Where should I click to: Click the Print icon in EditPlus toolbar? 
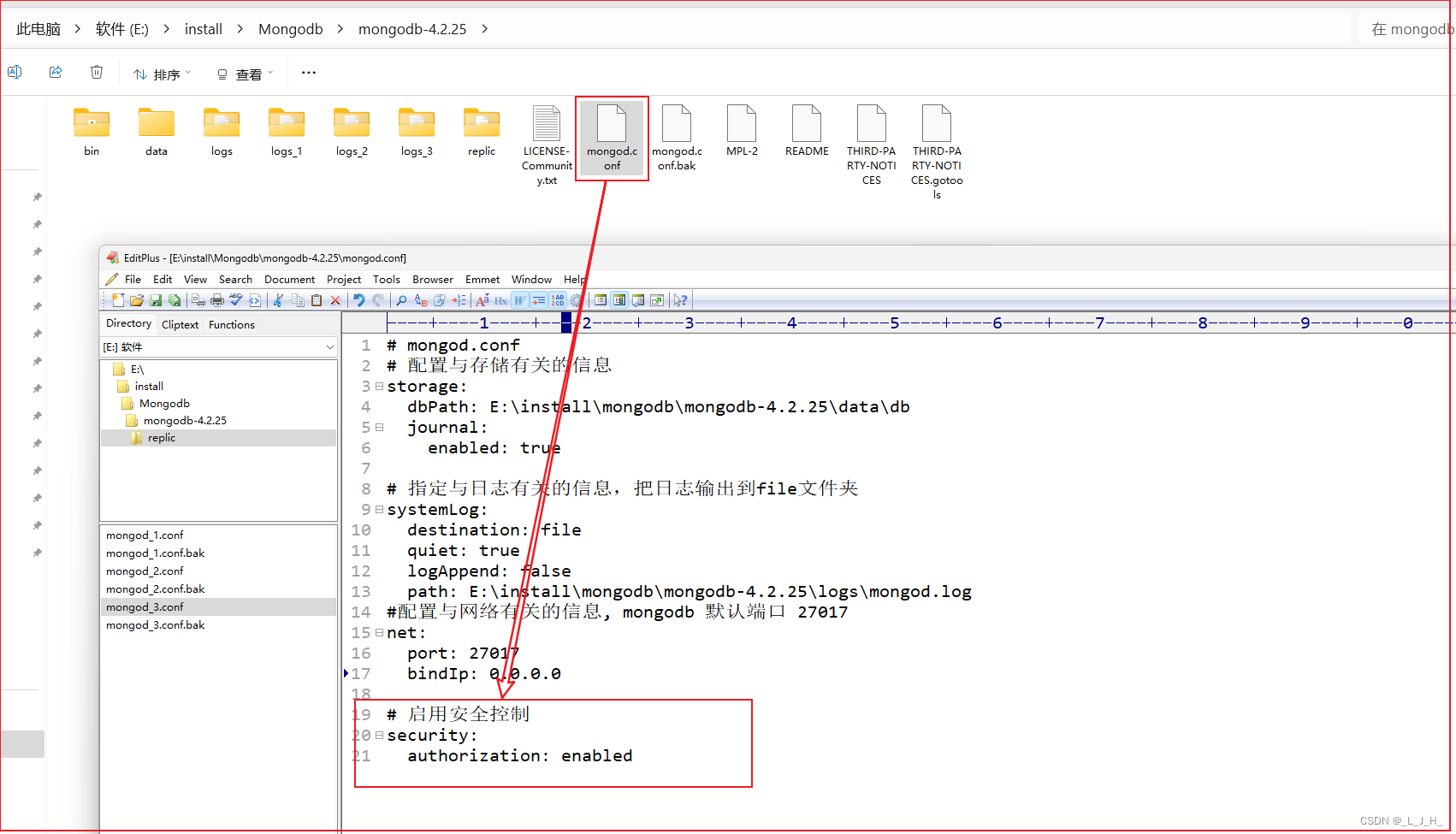[217, 300]
